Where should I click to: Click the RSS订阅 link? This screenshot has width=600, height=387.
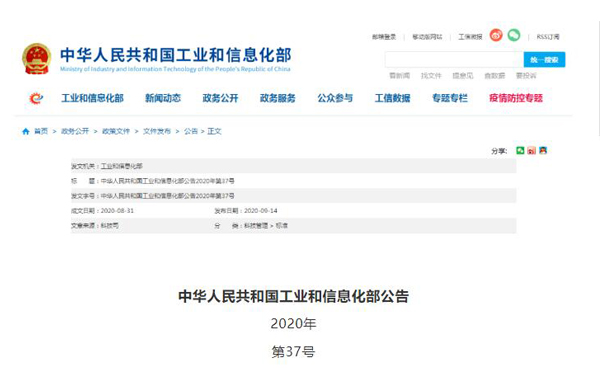tap(548, 37)
